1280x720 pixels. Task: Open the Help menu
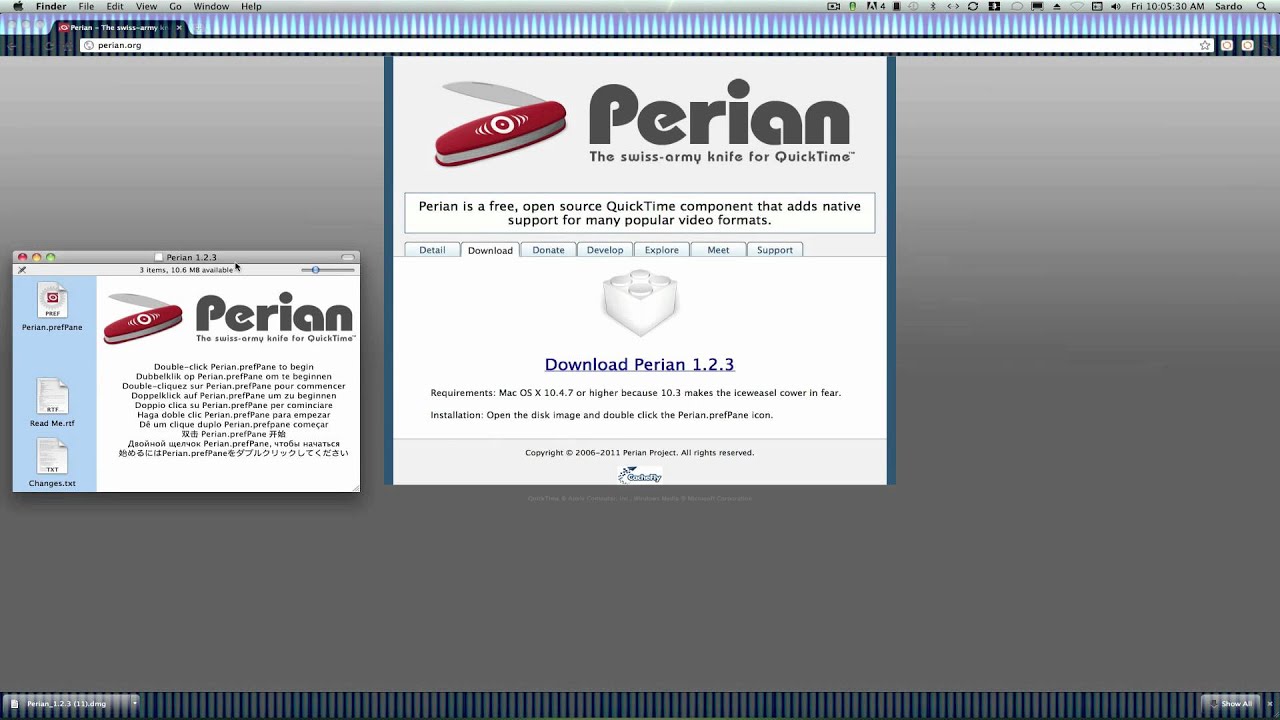pyautogui.click(x=251, y=6)
